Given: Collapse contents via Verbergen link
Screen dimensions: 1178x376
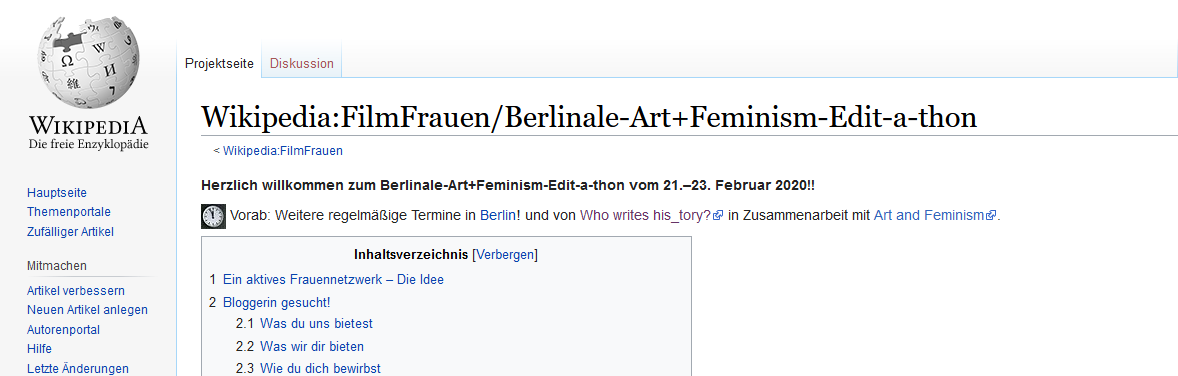Looking at the screenshot, I should point(505,254).
